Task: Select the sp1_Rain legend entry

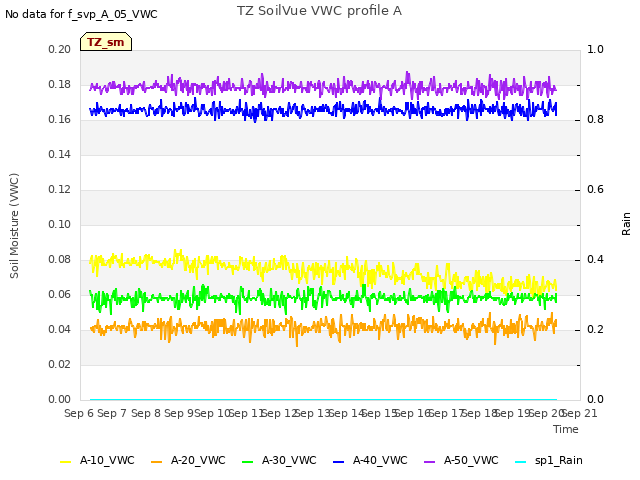Action: [549, 460]
